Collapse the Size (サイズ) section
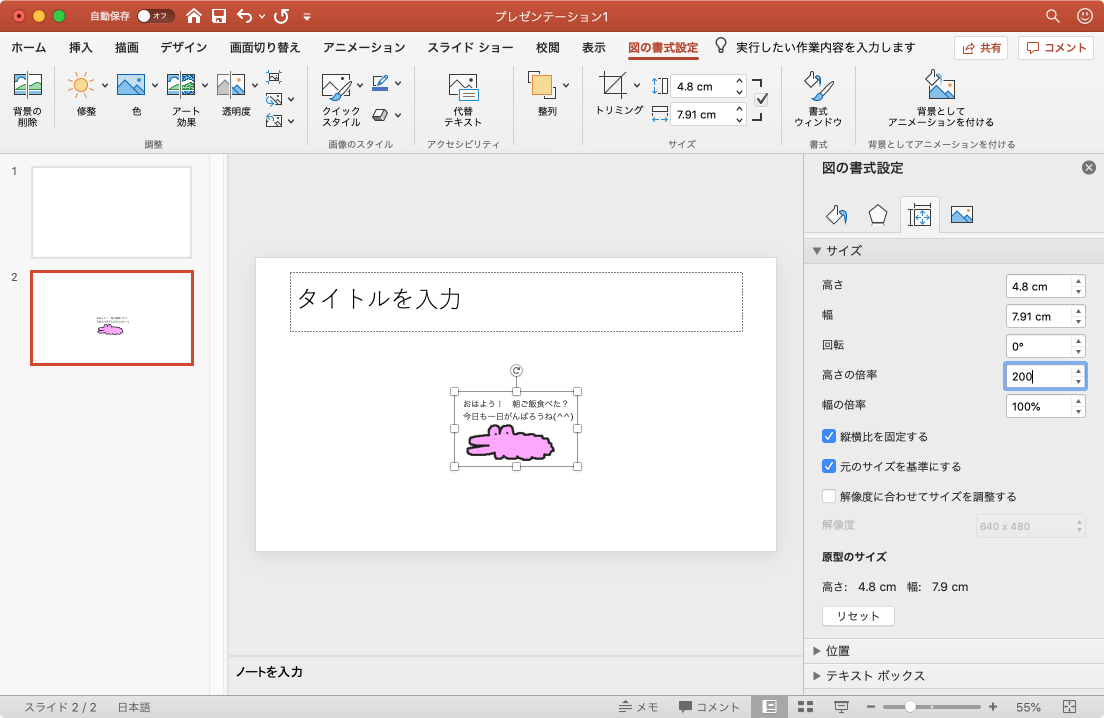 [817, 251]
